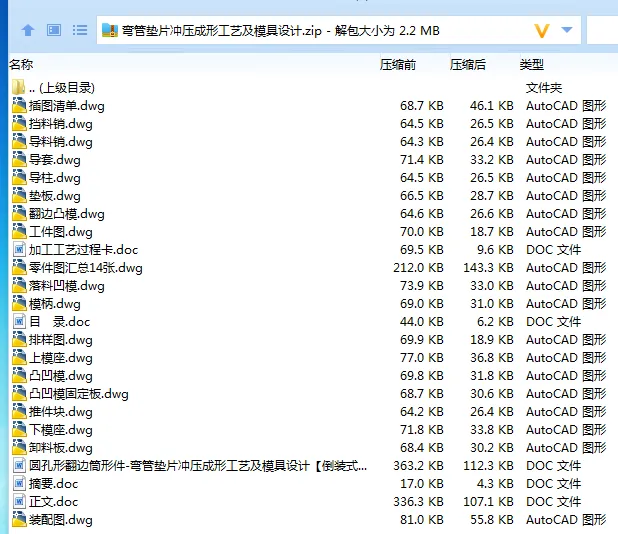The image size is (618, 534).
Task: Click the 55.8 KB compressed size
Action: pos(492,519)
